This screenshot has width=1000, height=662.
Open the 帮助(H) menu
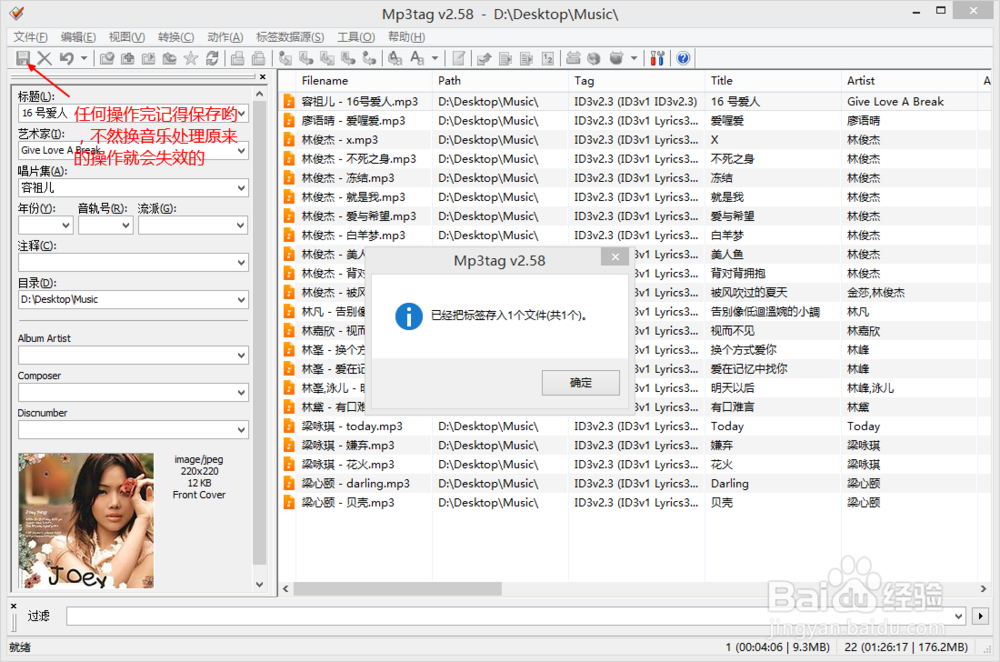(406, 37)
